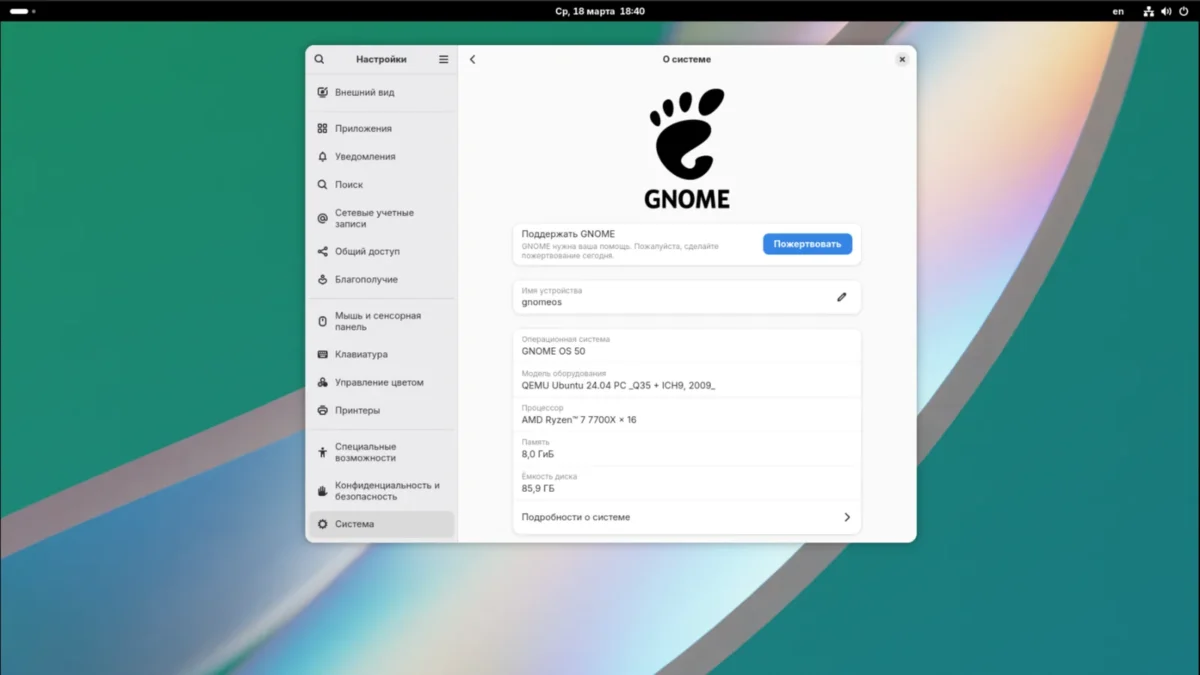This screenshot has width=1200, height=675.
Task: Click the online accounts @ icon
Action: [322, 218]
